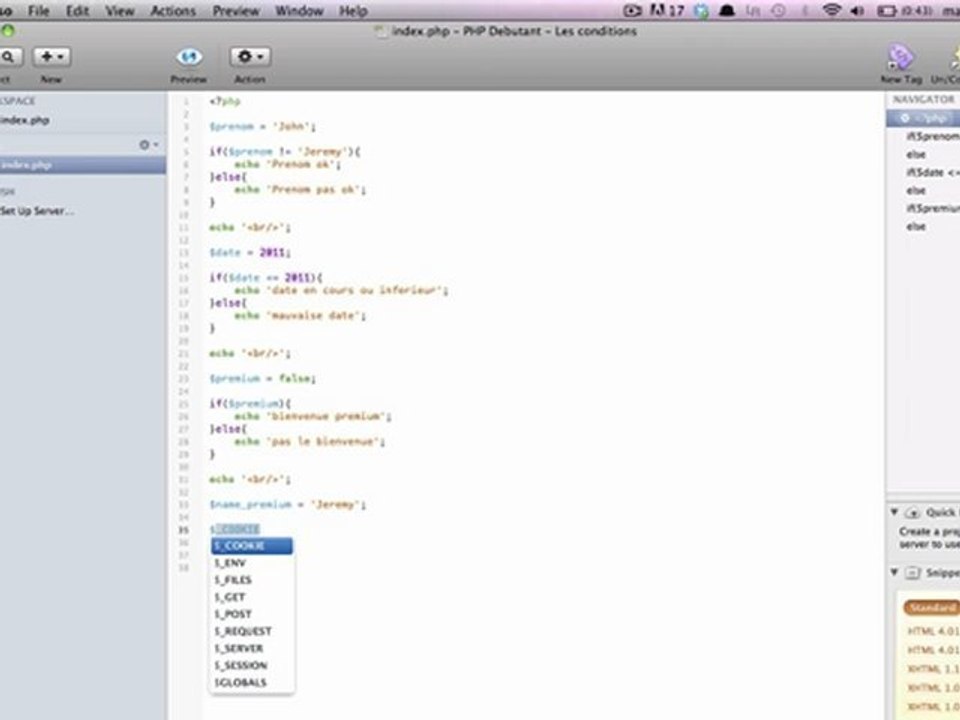Screen dimensions: 960x720
Task: Open the Preview eye icon in toolbar
Action: pos(189,57)
